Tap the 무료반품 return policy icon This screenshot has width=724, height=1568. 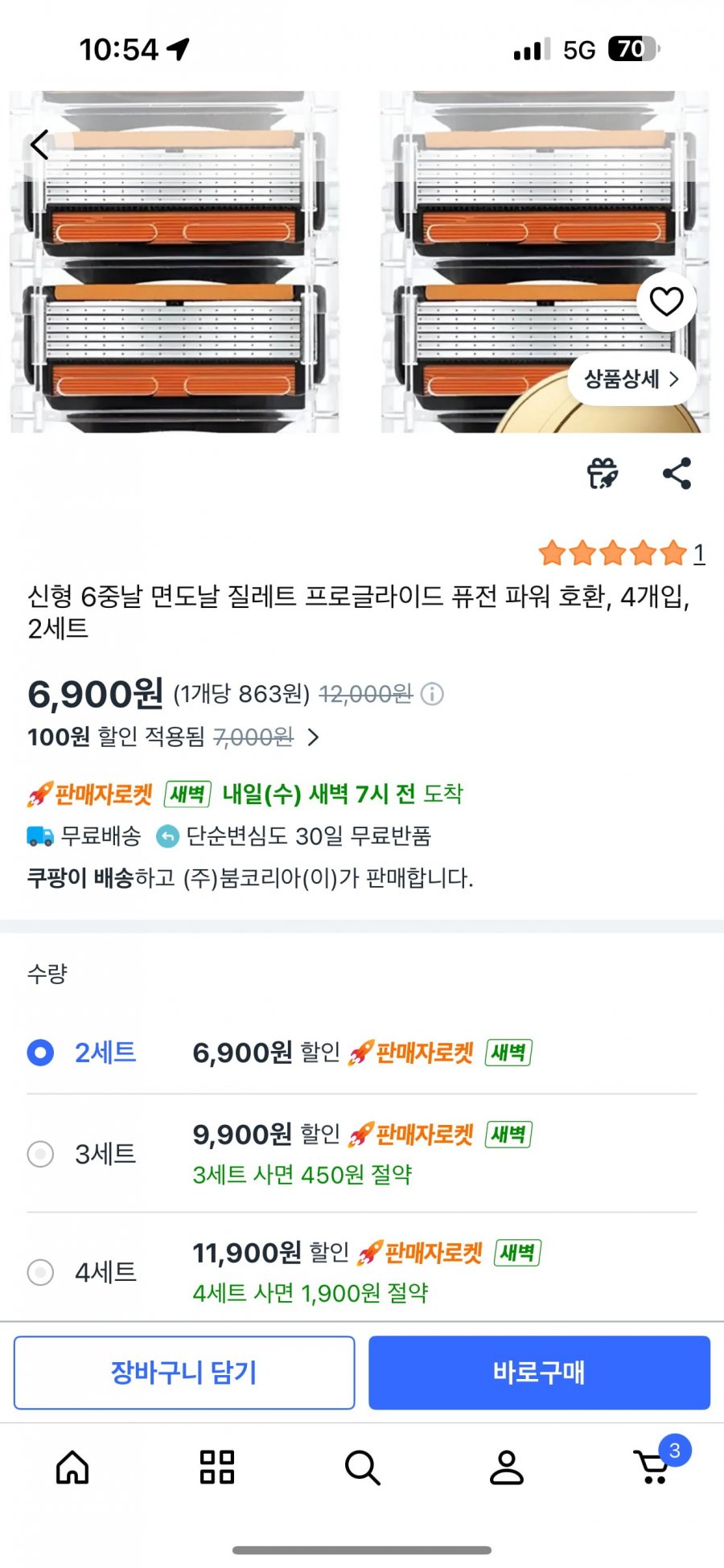pyautogui.click(x=167, y=836)
